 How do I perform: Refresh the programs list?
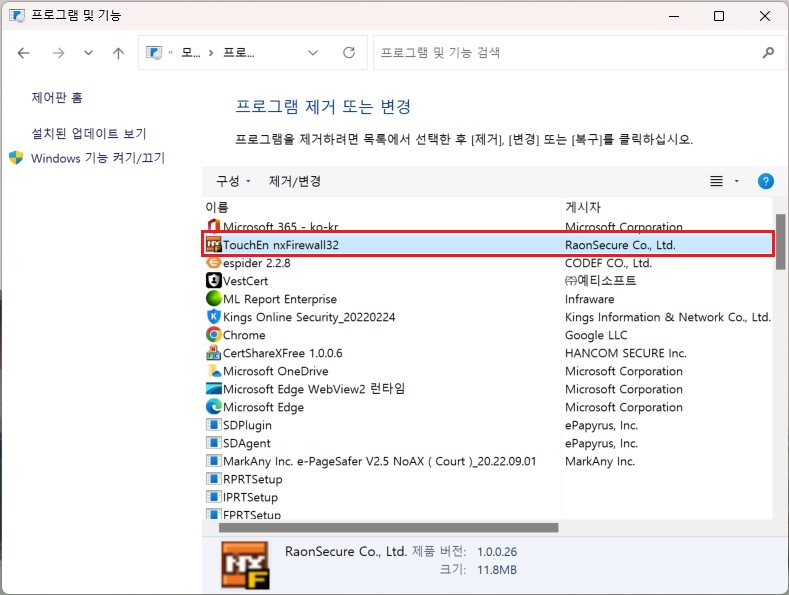click(349, 52)
